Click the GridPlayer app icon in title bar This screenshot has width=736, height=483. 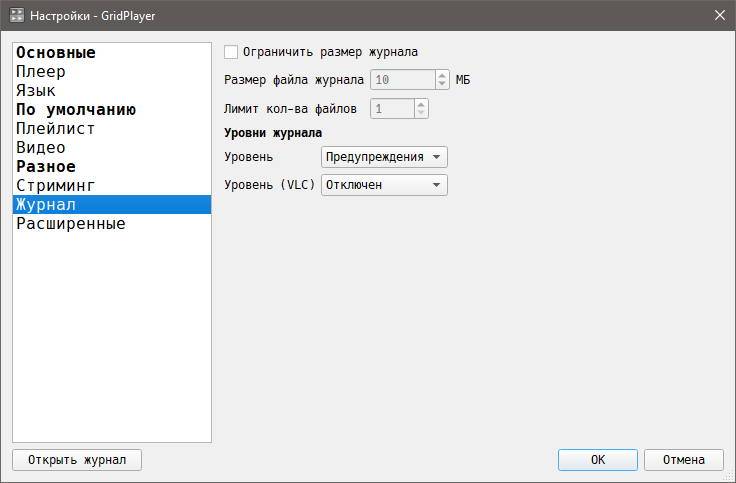pos(17,15)
